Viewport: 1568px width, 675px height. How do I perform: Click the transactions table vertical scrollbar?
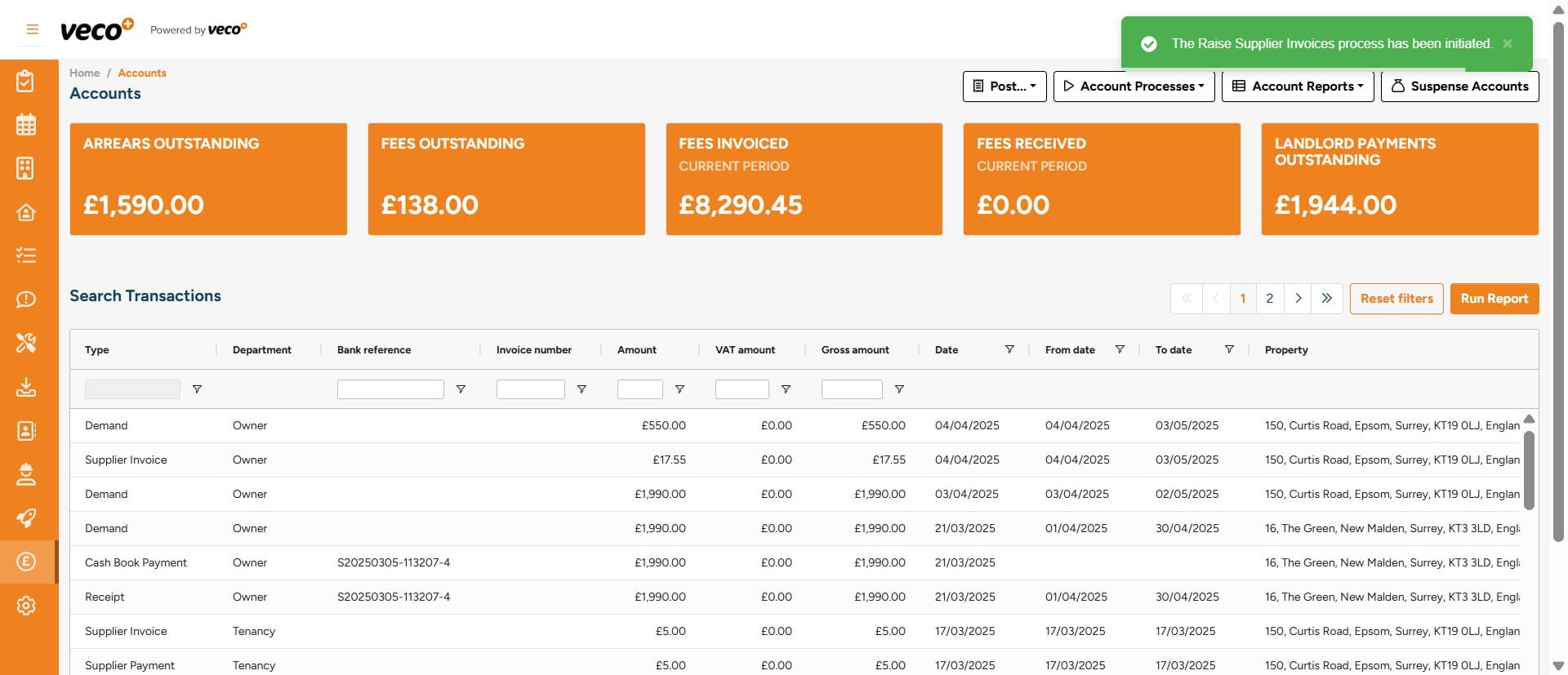tap(1529, 469)
